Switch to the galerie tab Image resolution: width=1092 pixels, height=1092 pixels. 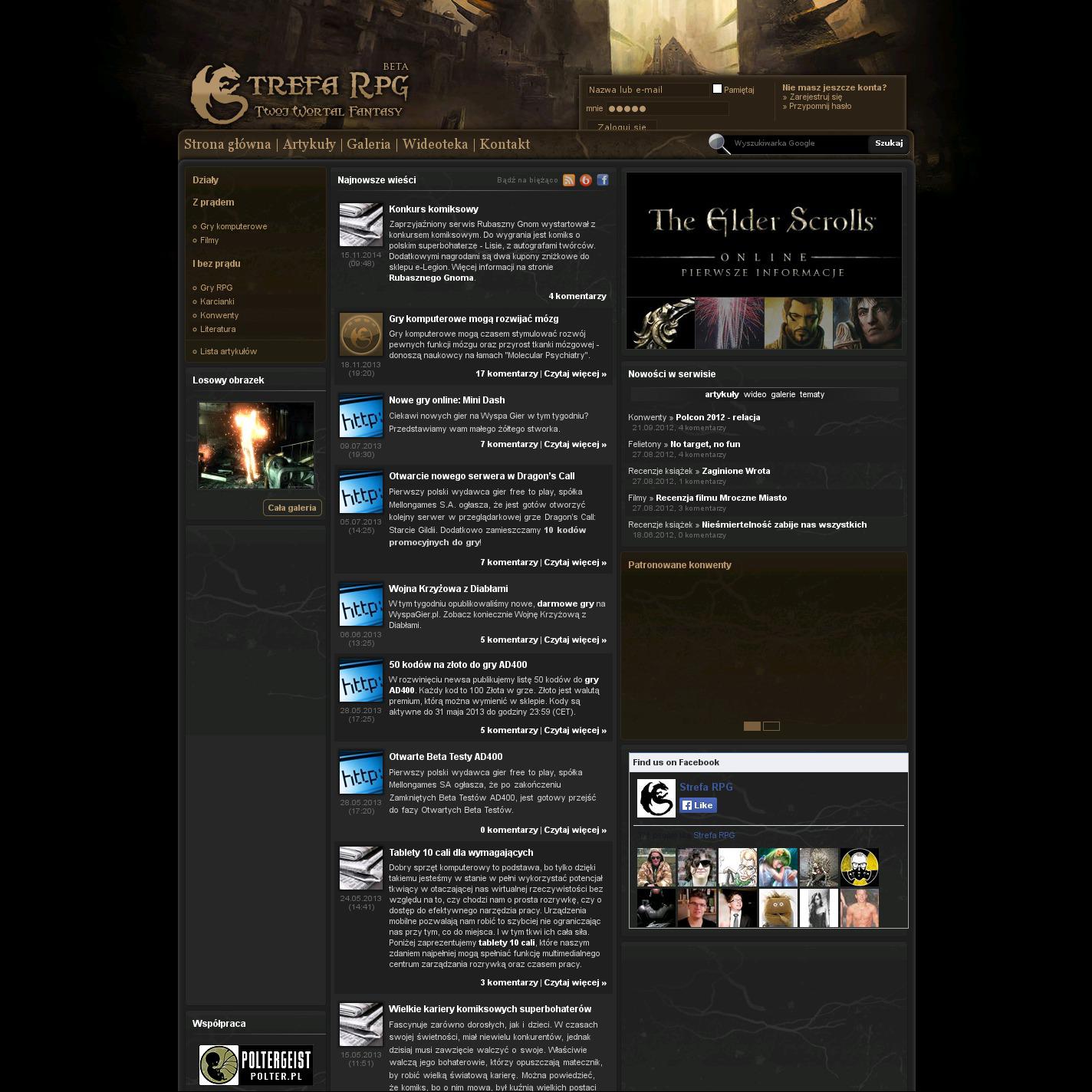(783, 394)
